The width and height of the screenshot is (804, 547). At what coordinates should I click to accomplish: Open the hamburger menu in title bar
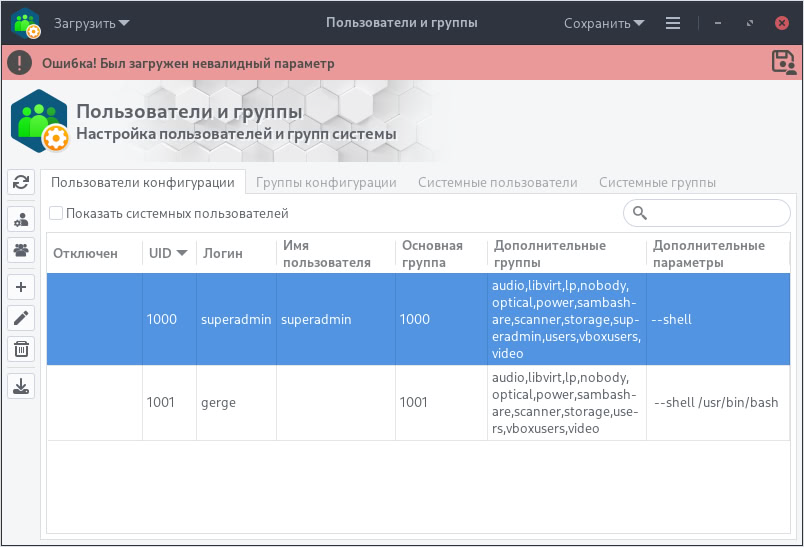tap(673, 22)
